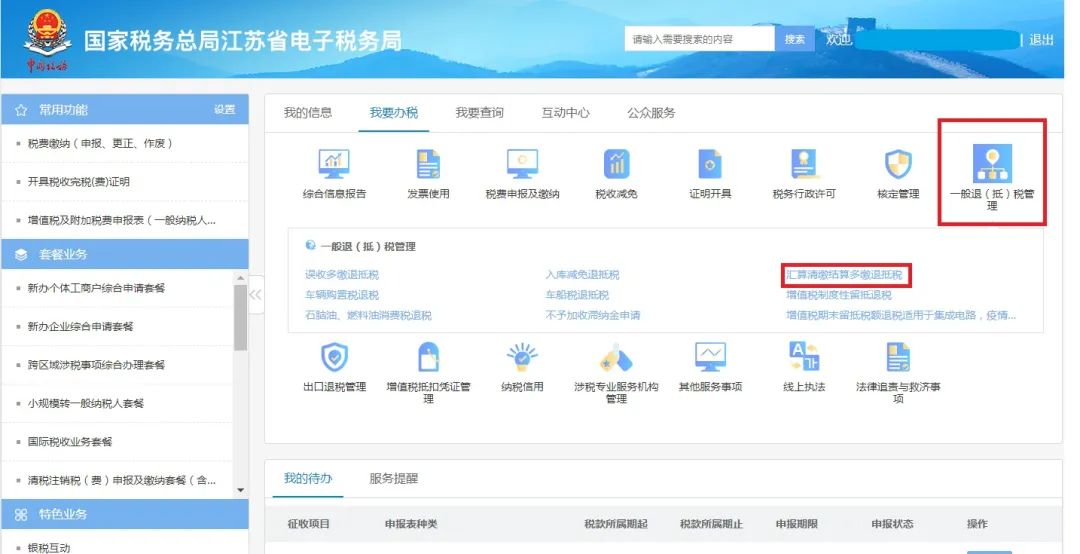Image resolution: width=1080 pixels, height=554 pixels.
Task: Open 纳税信用 lightbulb icon
Action: click(x=522, y=358)
